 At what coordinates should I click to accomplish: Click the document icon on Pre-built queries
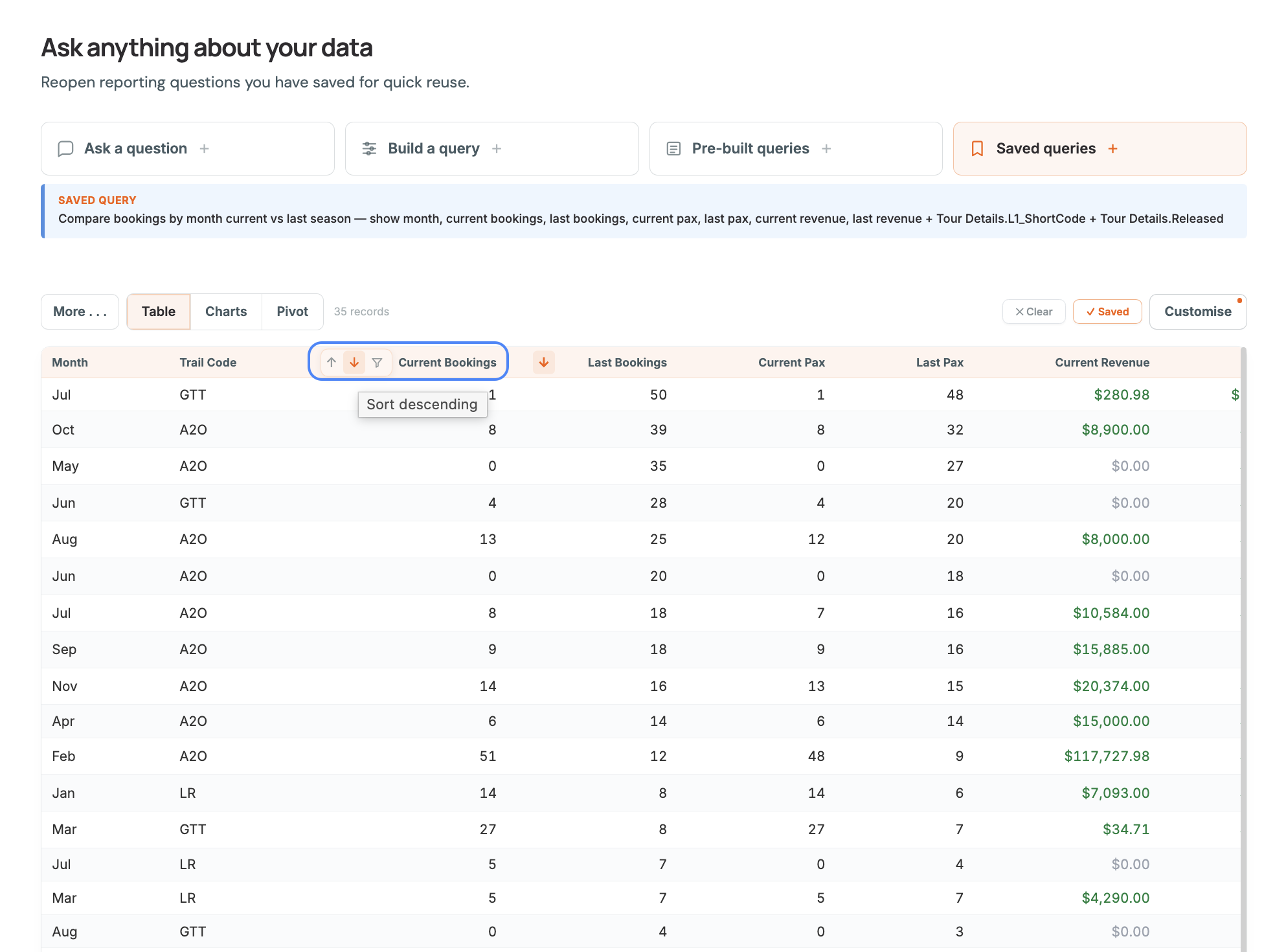pos(673,149)
